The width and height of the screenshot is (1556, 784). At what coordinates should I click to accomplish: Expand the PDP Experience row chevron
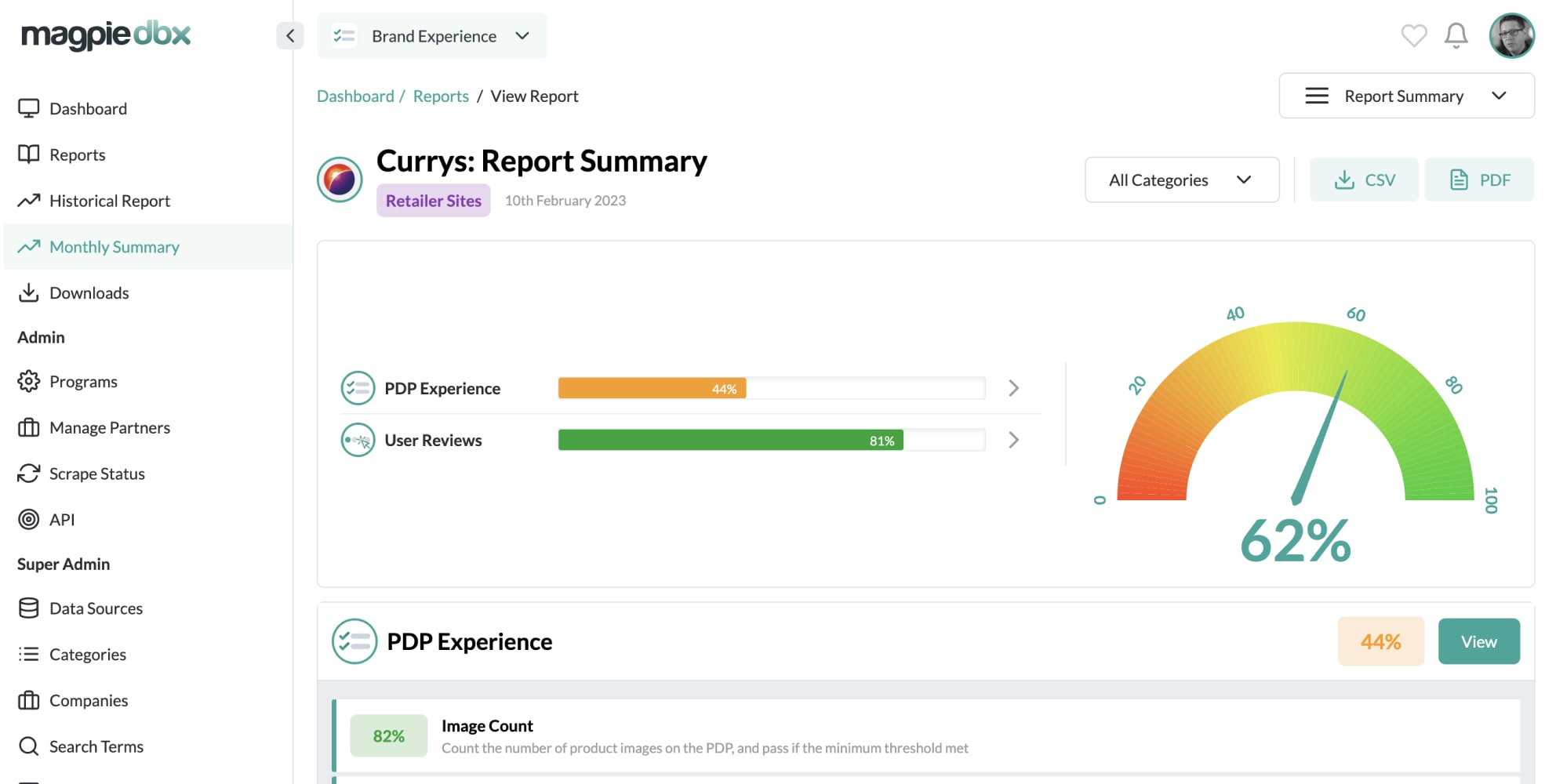click(1014, 388)
